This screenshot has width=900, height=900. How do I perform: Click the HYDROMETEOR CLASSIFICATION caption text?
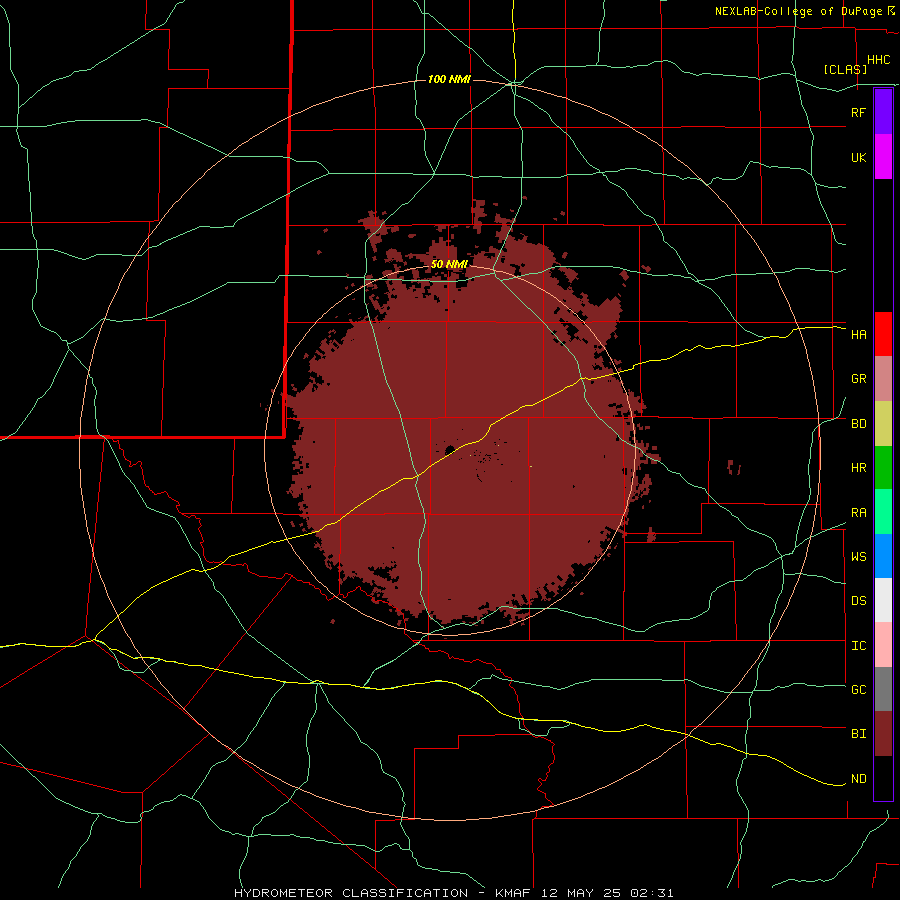351,893
